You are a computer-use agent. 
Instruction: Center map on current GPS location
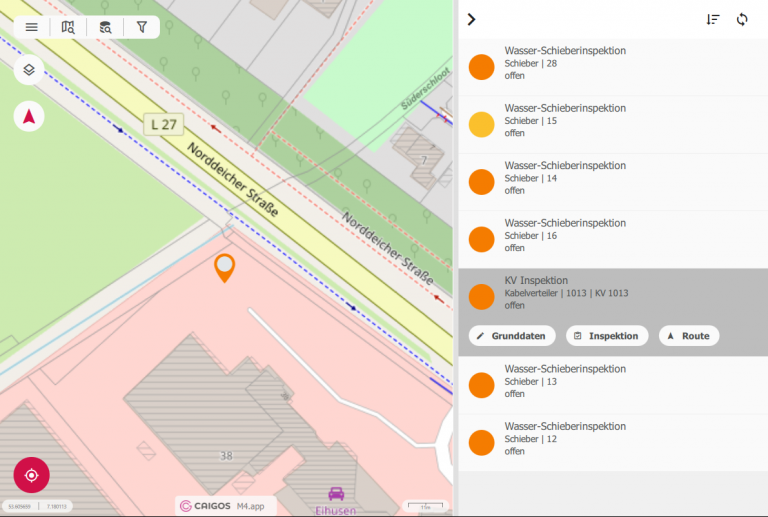(x=32, y=475)
